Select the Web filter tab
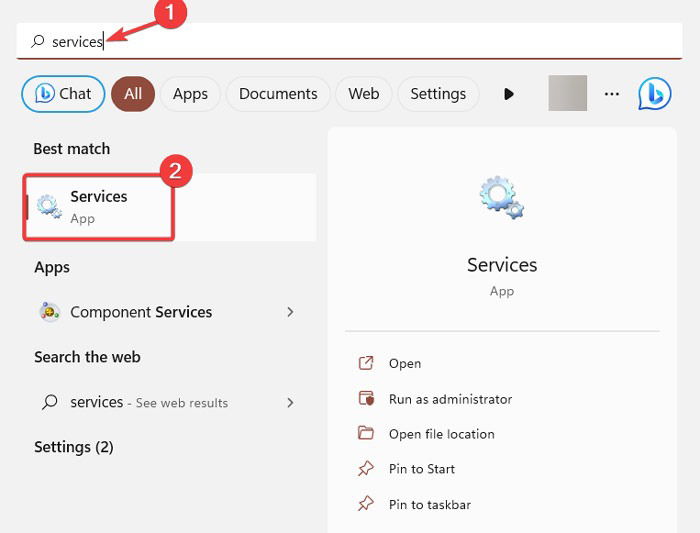The width and height of the screenshot is (700, 533). pyautogui.click(x=363, y=94)
